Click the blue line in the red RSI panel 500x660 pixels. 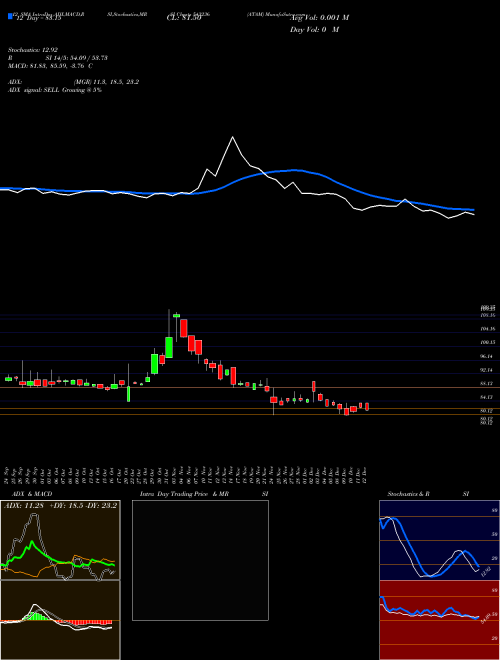point(429,612)
